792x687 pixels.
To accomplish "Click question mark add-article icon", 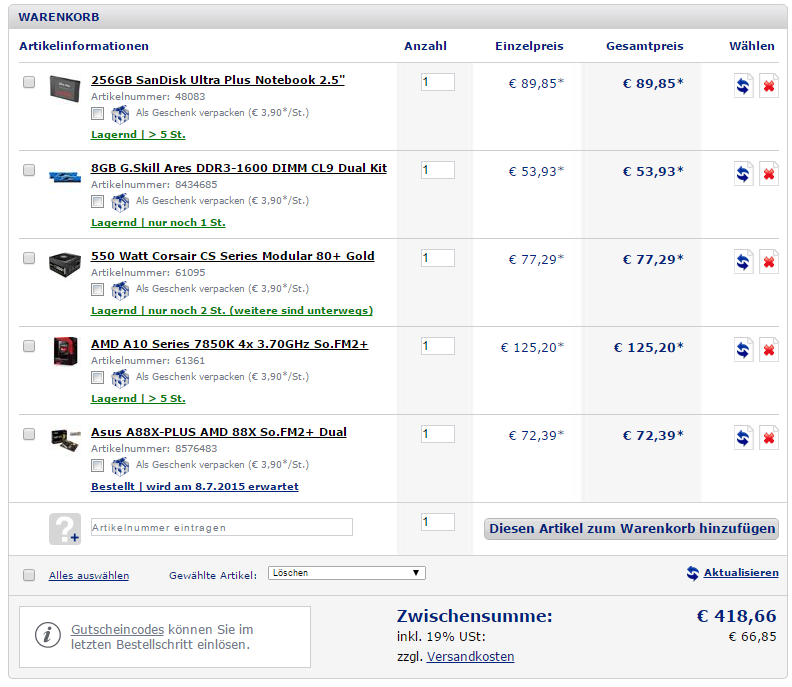I will click(64, 528).
